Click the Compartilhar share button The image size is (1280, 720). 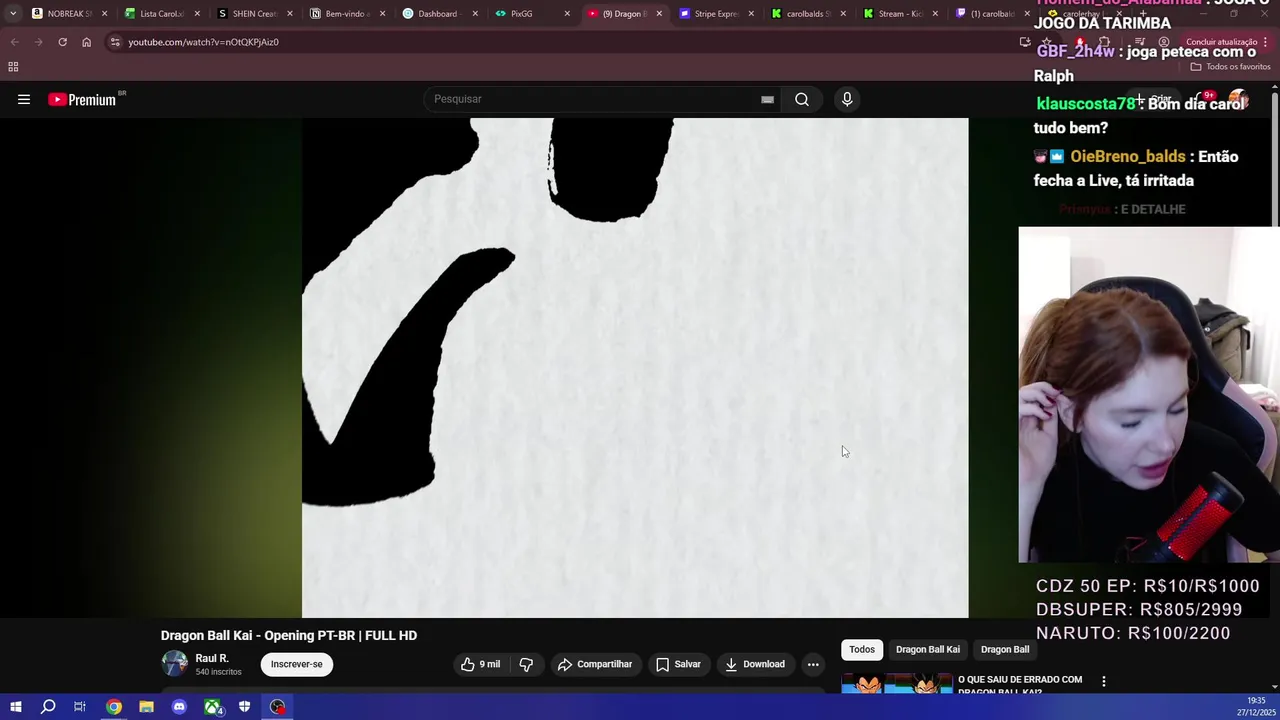[x=595, y=664]
